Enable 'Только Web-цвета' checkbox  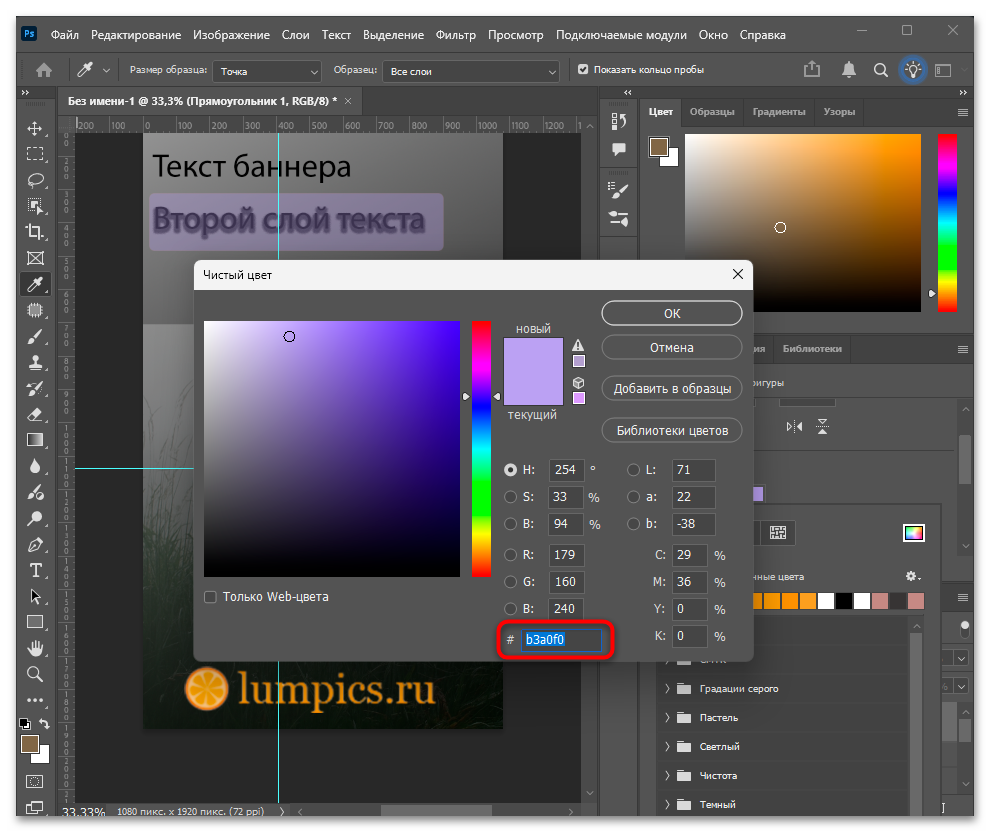210,597
